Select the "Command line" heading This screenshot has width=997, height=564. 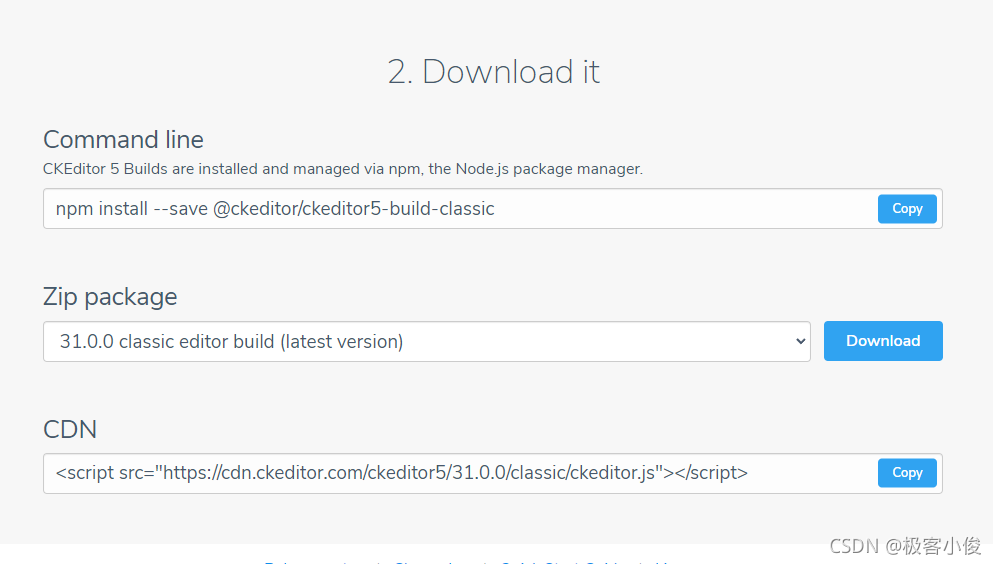tap(123, 139)
